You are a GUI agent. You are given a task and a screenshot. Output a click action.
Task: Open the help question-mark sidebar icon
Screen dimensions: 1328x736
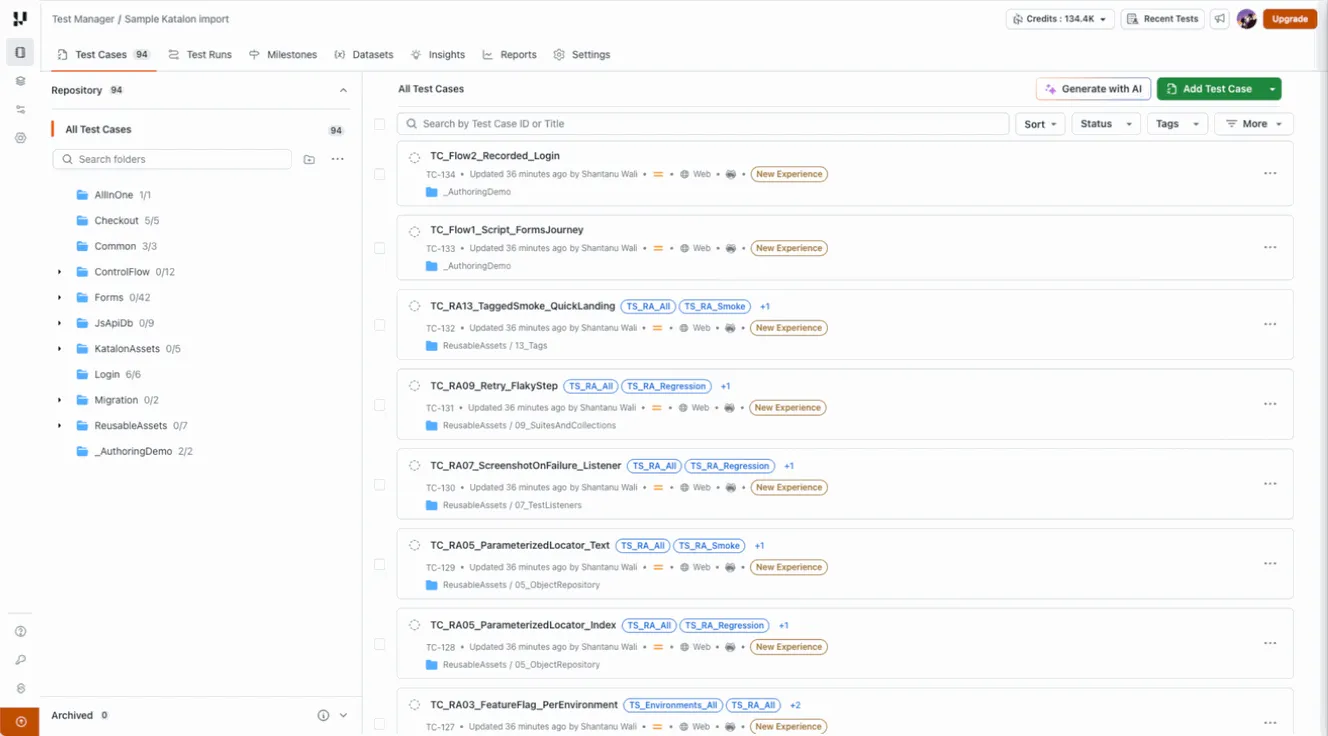tap(20, 632)
